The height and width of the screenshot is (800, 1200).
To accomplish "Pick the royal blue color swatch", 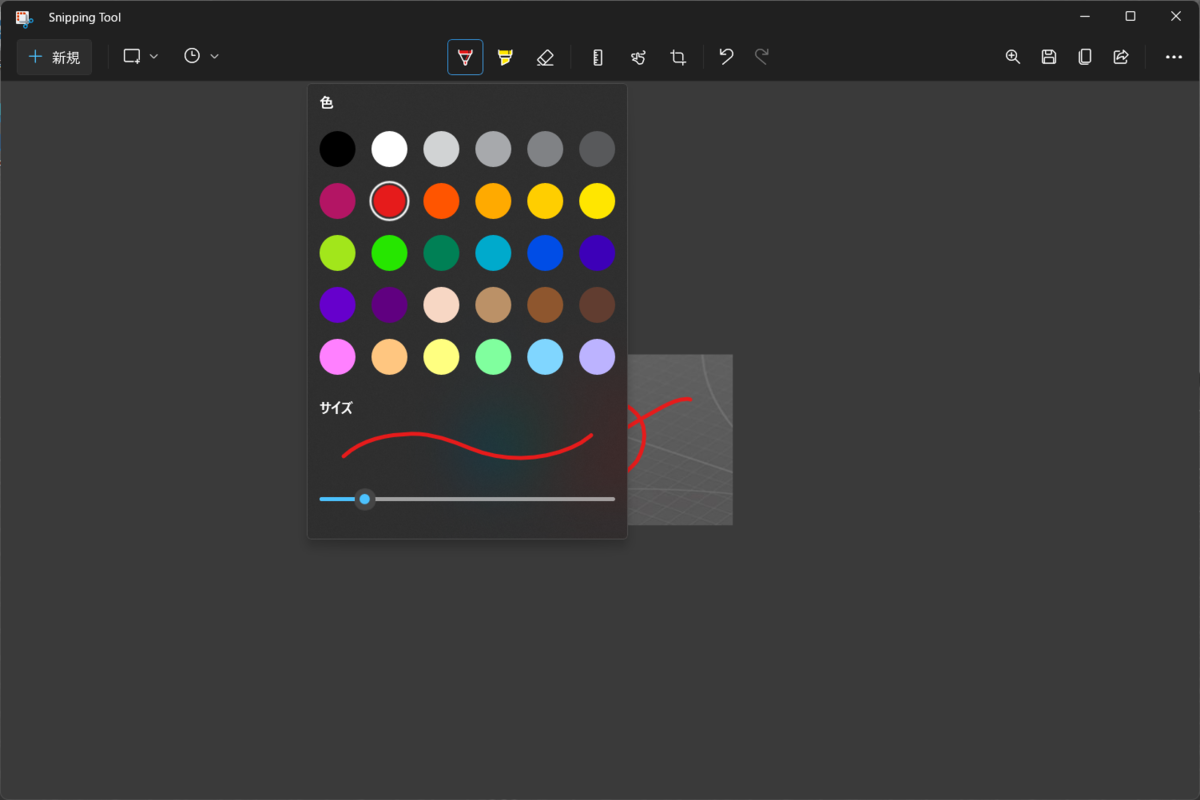I will 545,253.
